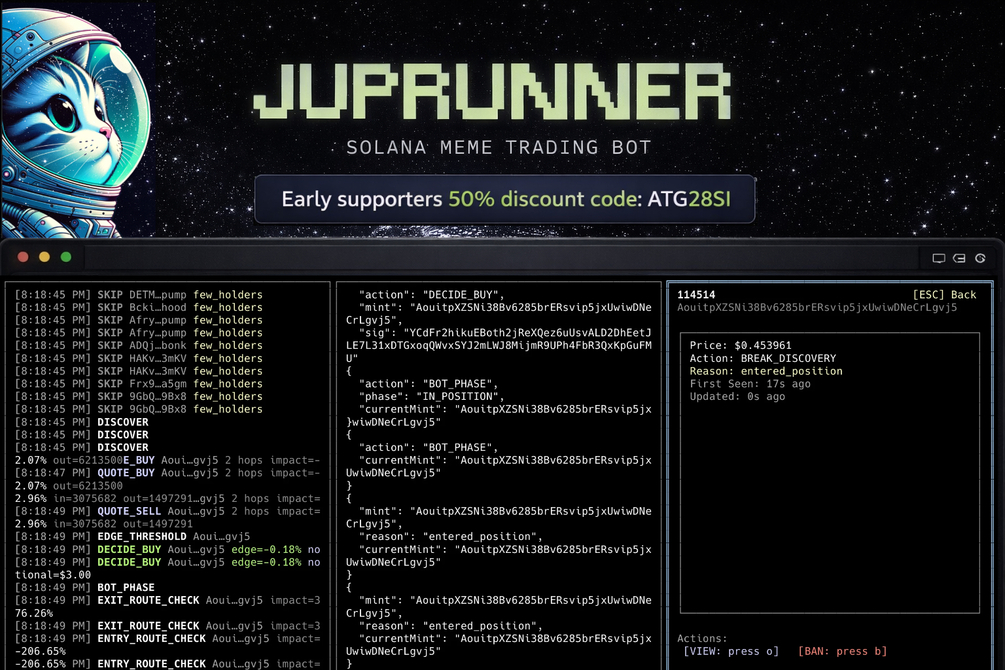The image size is (1005, 670).
Task: Select the QUOTE_SELL Aoui…gvj5 log row
Action: click(167, 511)
